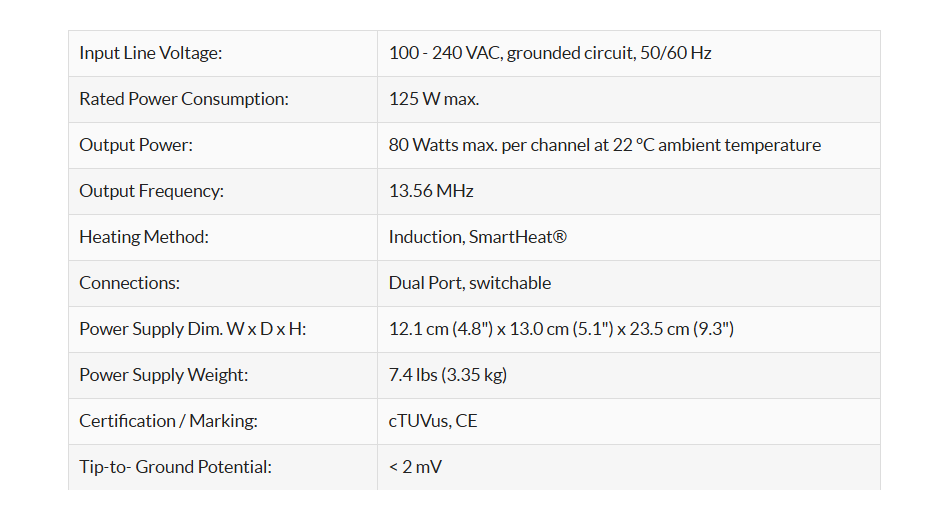
Task: Click the "Tip-to- Ground Potential:" label
Action: [x=175, y=467]
